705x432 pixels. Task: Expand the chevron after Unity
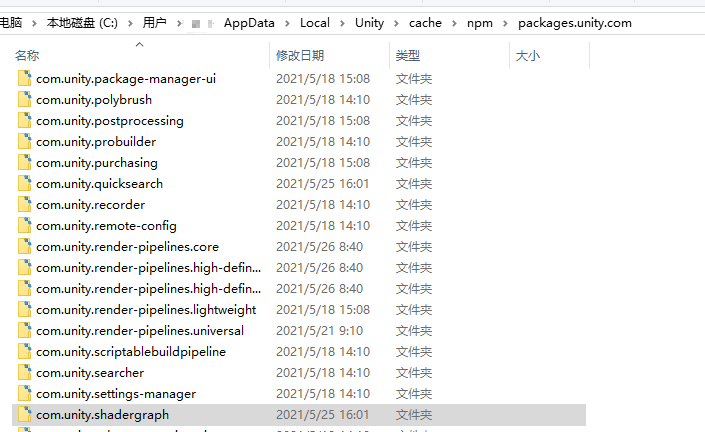click(x=396, y=23)
